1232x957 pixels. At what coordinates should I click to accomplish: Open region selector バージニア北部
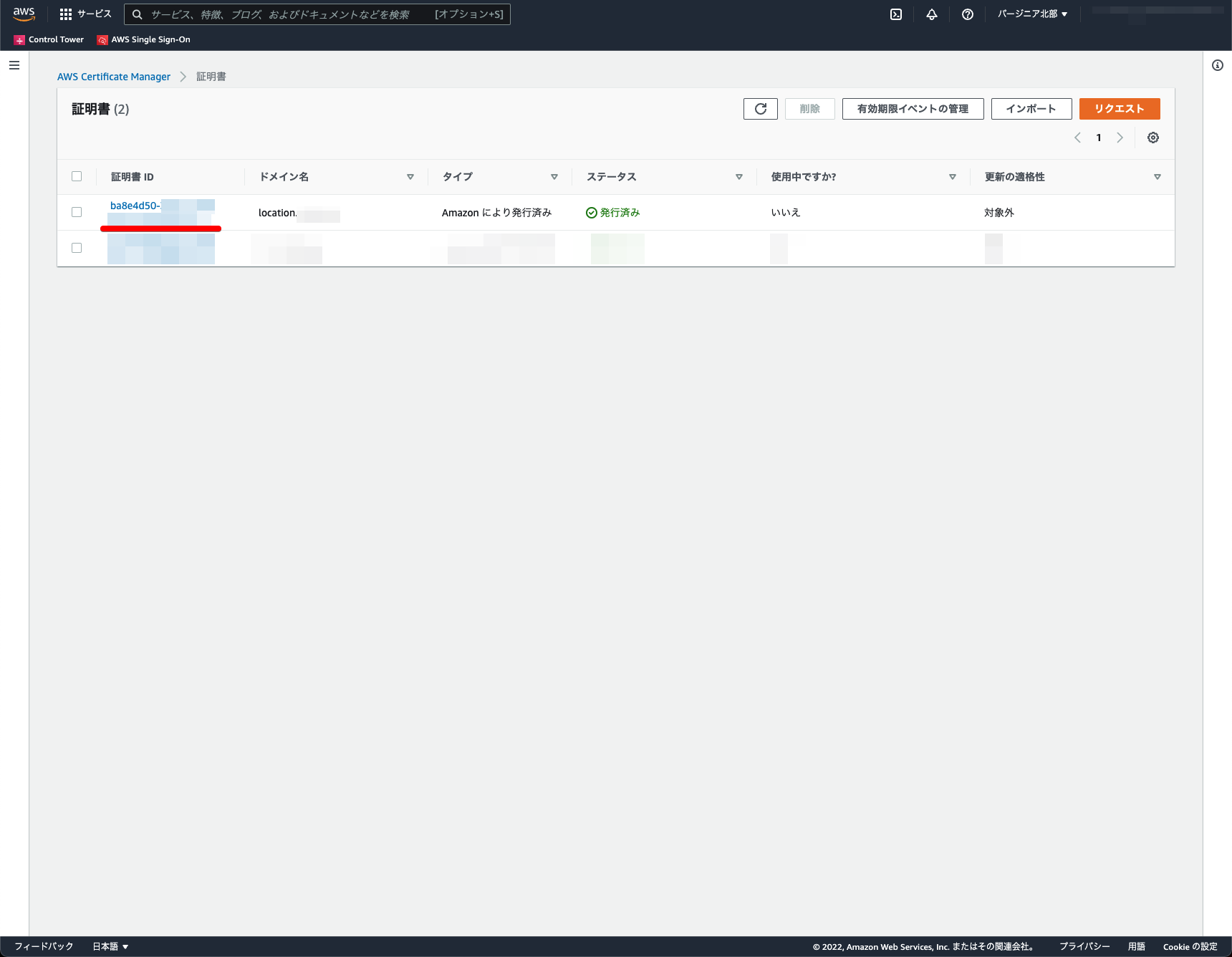pyautogui.click(x=1032, y=14)
